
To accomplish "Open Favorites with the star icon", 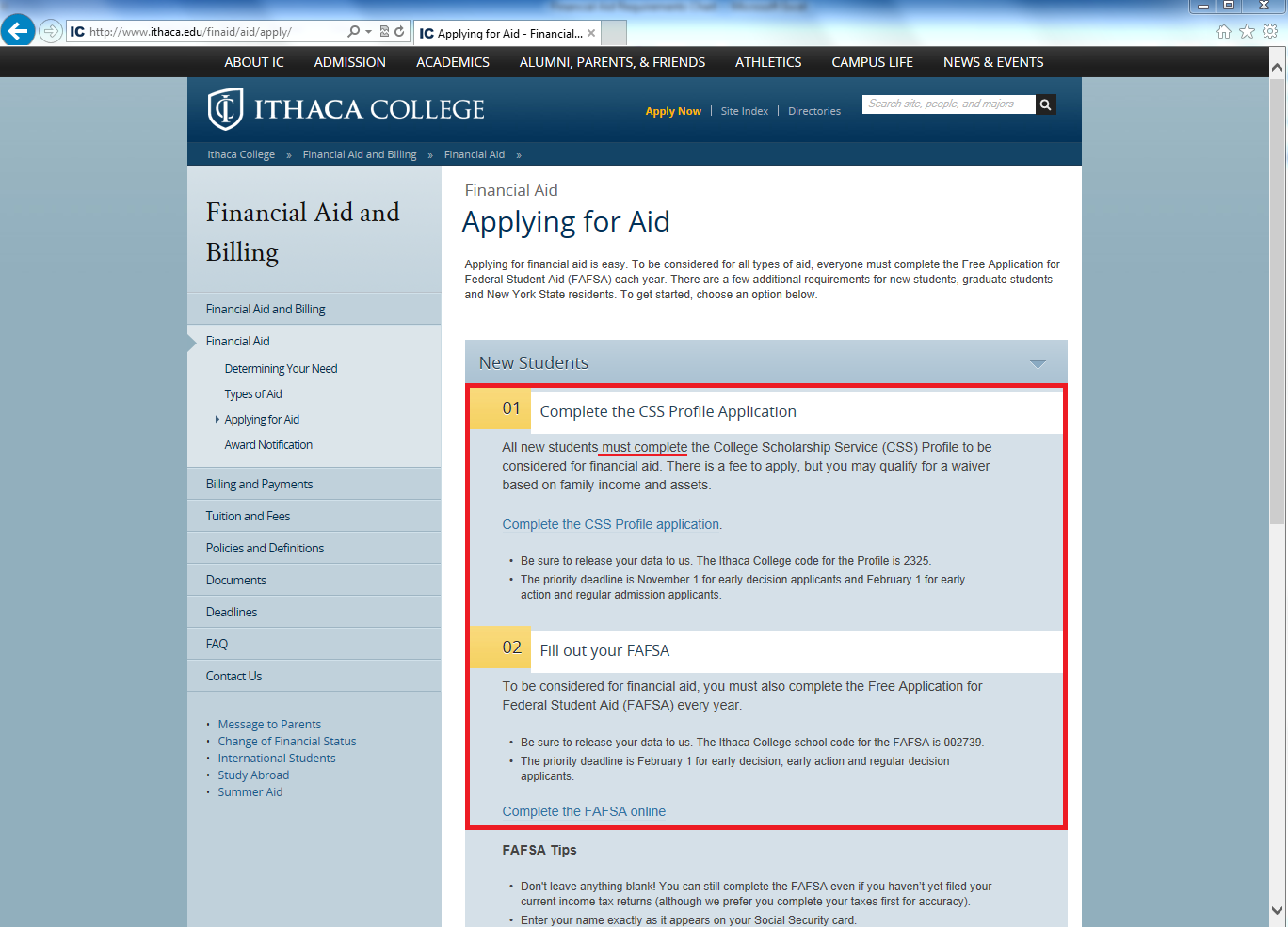I will point(1247,31).
